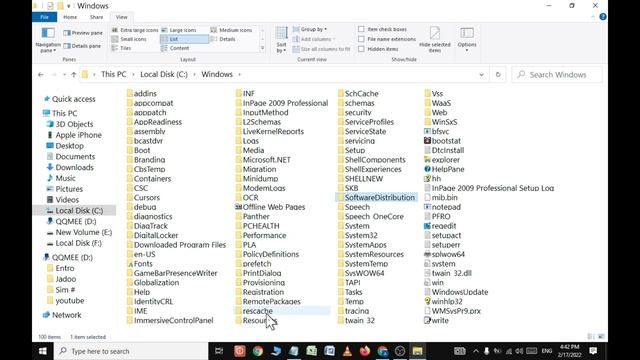Viewport: 640px width, 360px height.
Task: Select the bootstat file
Action: click(442, 141)
